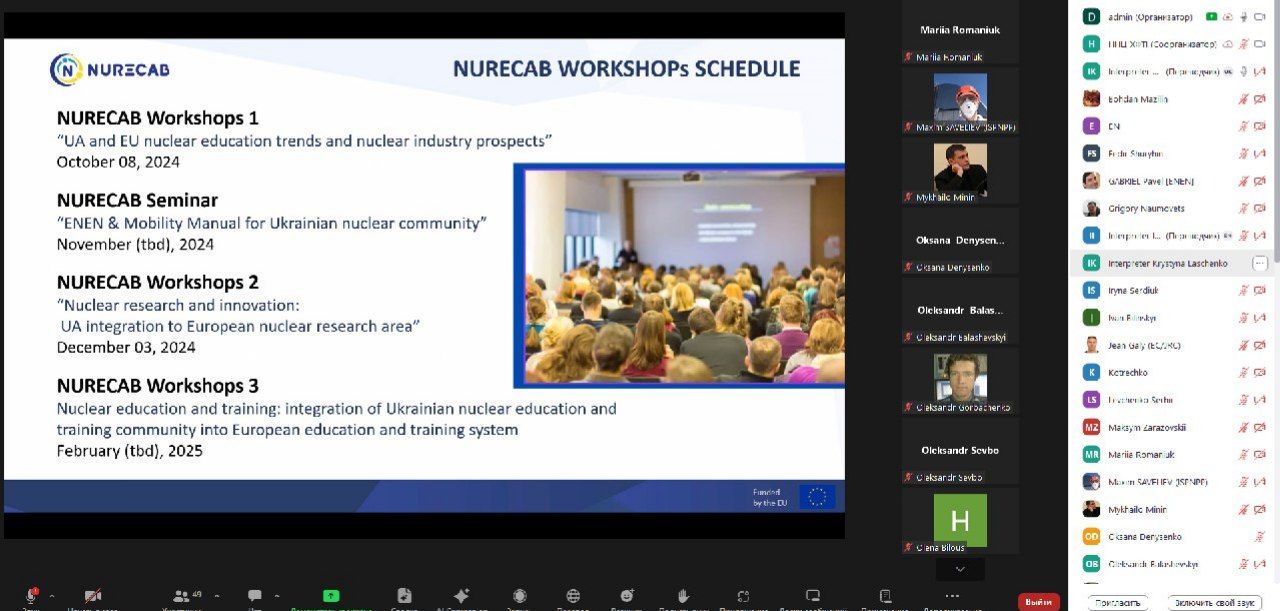Click the microphone icon on admin row

tap(1244, 16)
